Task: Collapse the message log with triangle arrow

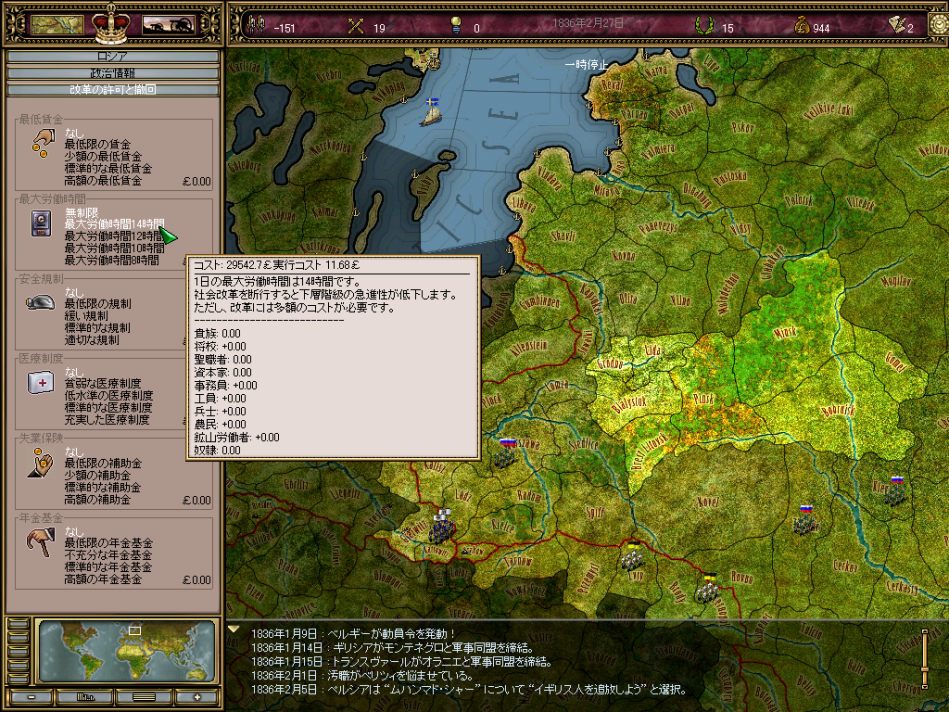Action: pyautogui.click(x=234, y=629)
